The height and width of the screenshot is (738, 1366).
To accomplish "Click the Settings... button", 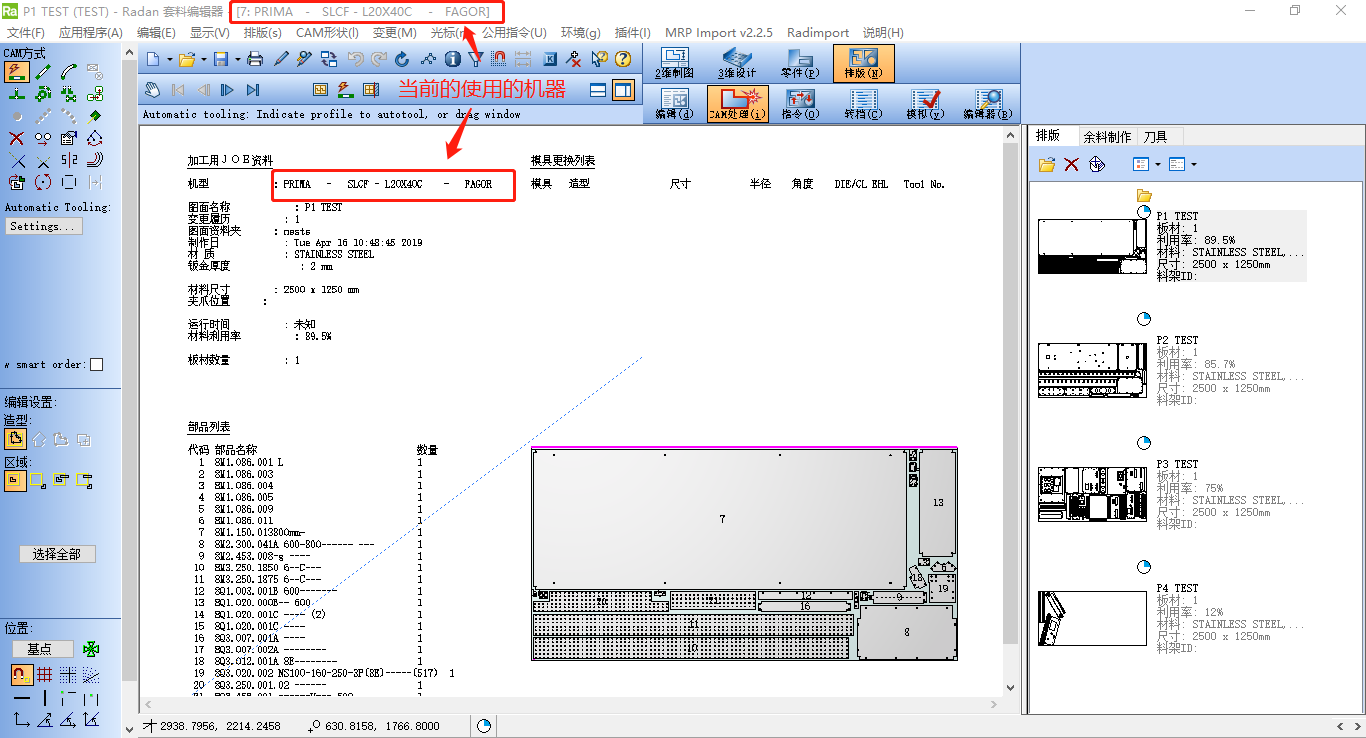I will pos(42,227).
